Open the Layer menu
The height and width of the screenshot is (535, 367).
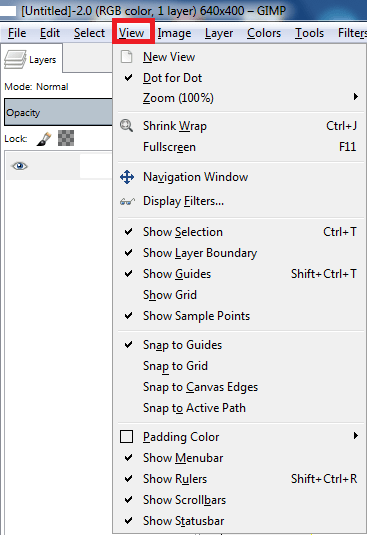219,33
